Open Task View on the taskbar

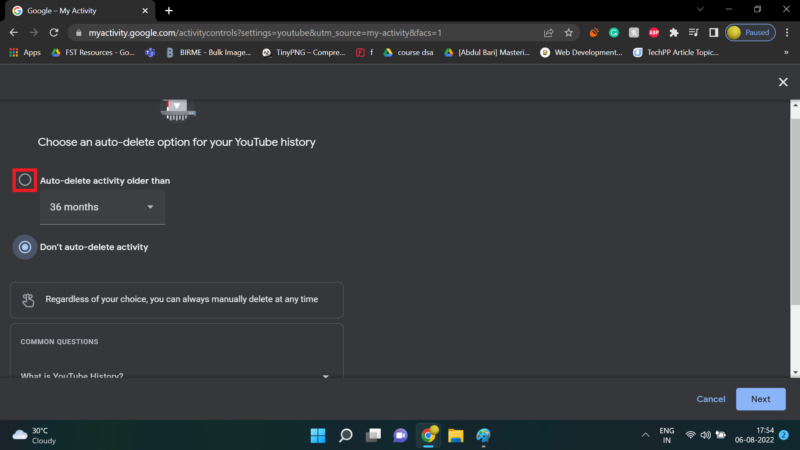[x=373, y=435]
